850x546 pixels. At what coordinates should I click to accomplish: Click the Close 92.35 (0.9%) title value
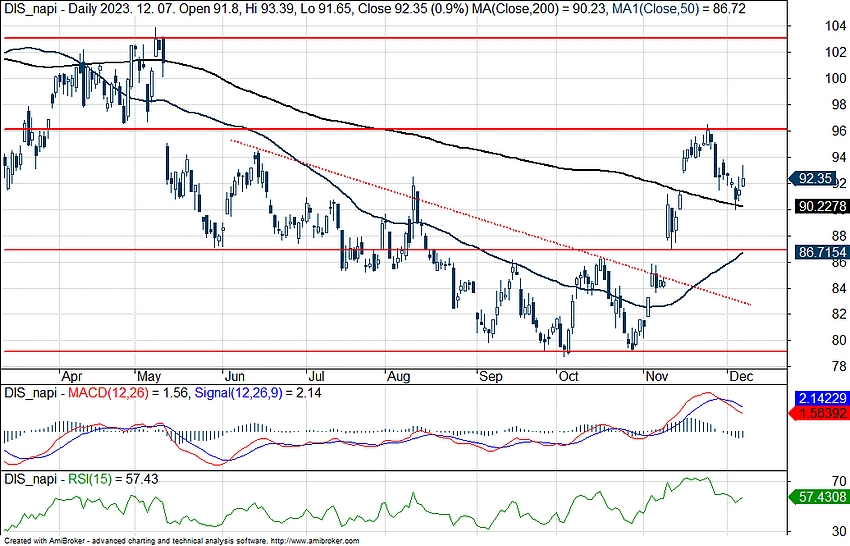point(413,9)
